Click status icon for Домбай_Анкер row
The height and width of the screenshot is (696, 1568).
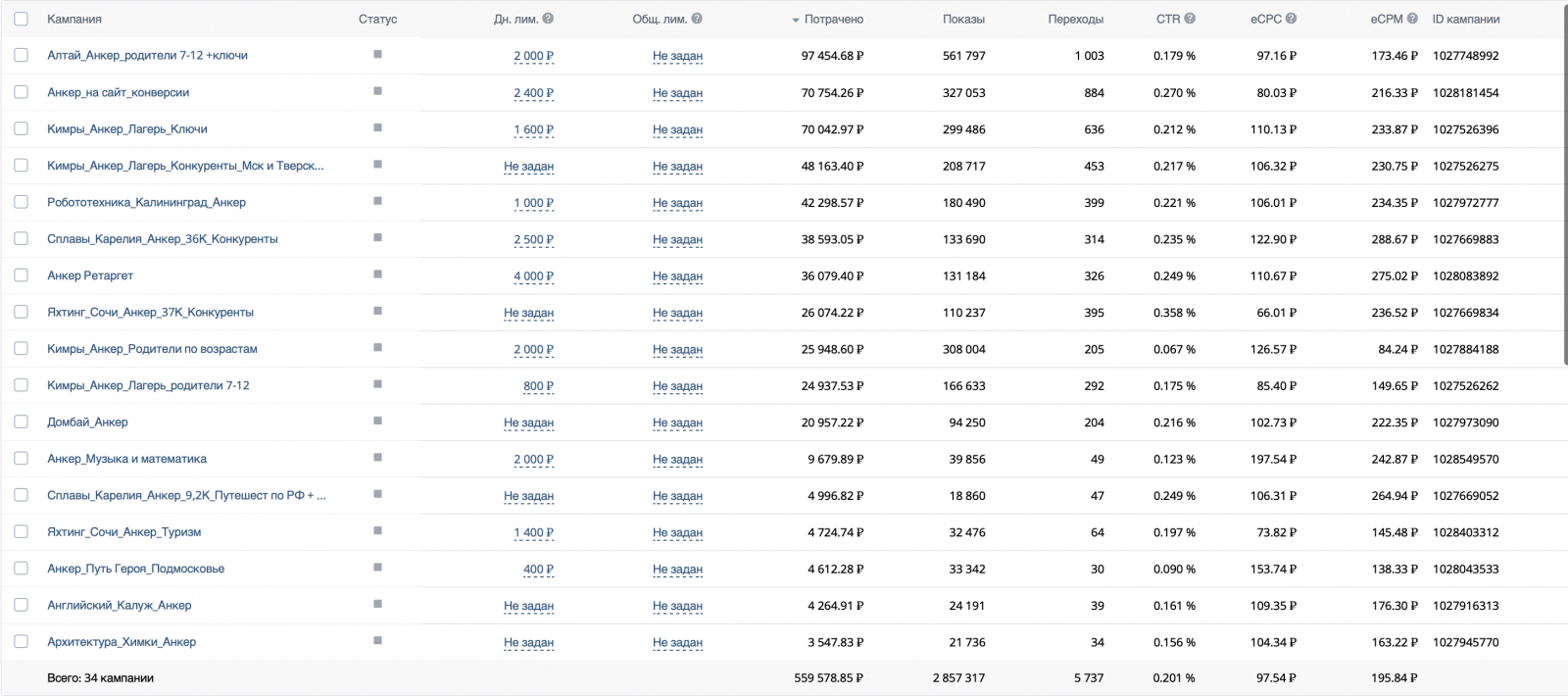click(377, 422)
